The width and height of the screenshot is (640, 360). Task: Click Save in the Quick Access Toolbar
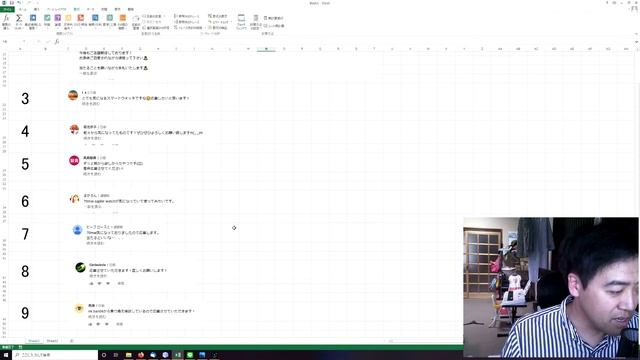11,3
